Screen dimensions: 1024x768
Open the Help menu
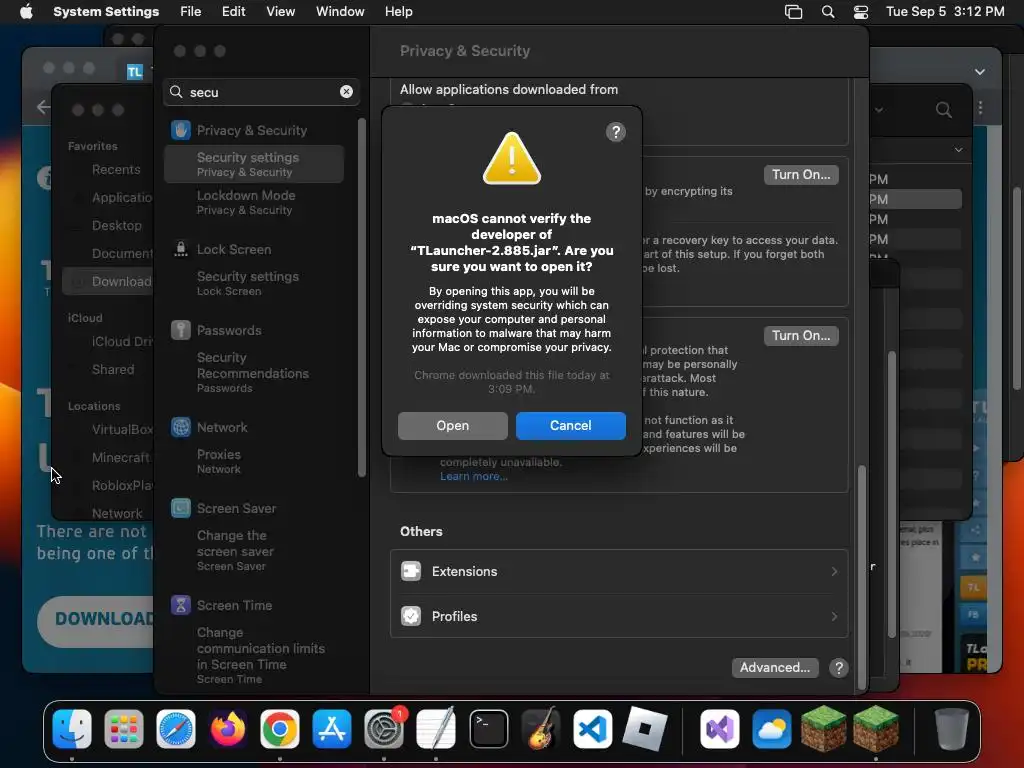tap(398, 12)
